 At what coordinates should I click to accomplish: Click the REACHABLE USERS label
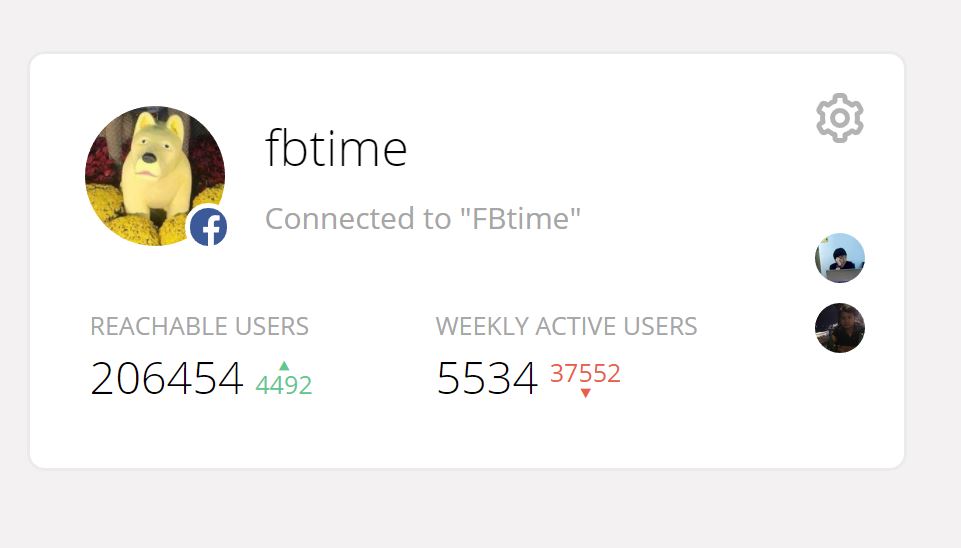(199, 326)
